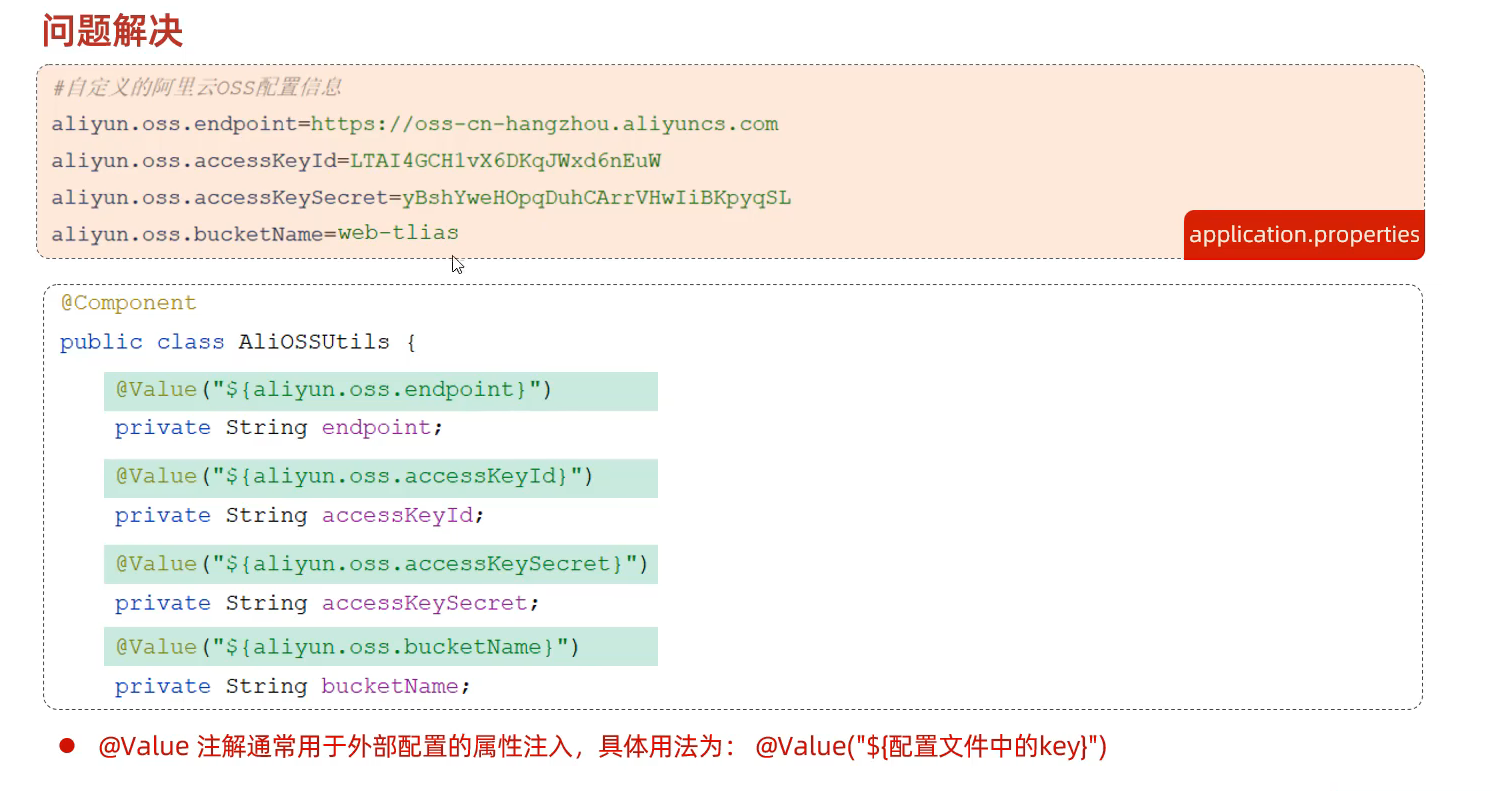Click the AliOSSUtils class name
This screenshot has height=791, width=1492.
coord(314,342)
